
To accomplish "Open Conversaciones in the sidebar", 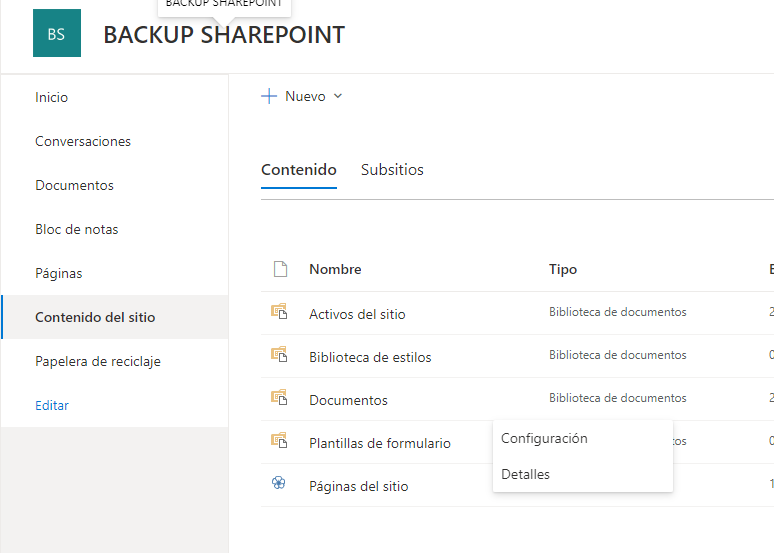I will (83, 141).
